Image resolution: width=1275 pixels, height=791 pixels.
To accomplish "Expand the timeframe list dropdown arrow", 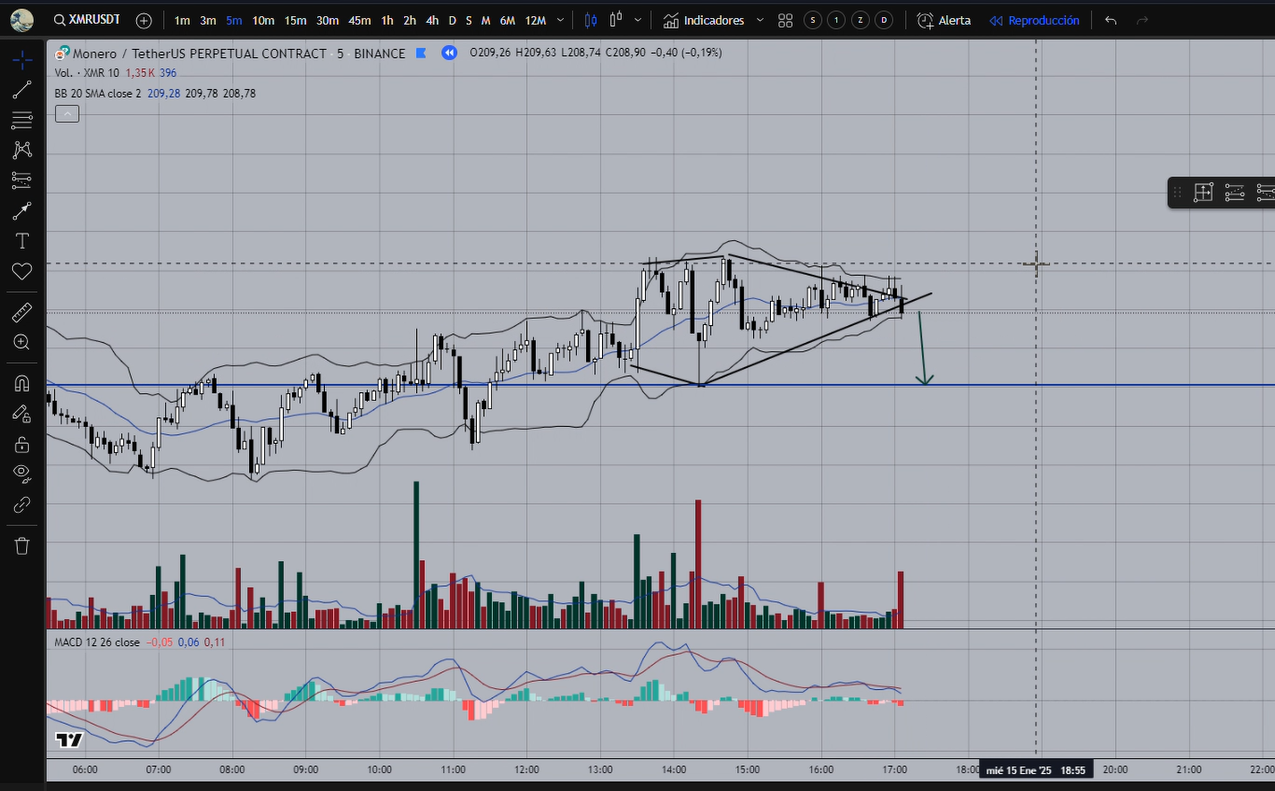I will pyautogui.click(x=559, y=20).
